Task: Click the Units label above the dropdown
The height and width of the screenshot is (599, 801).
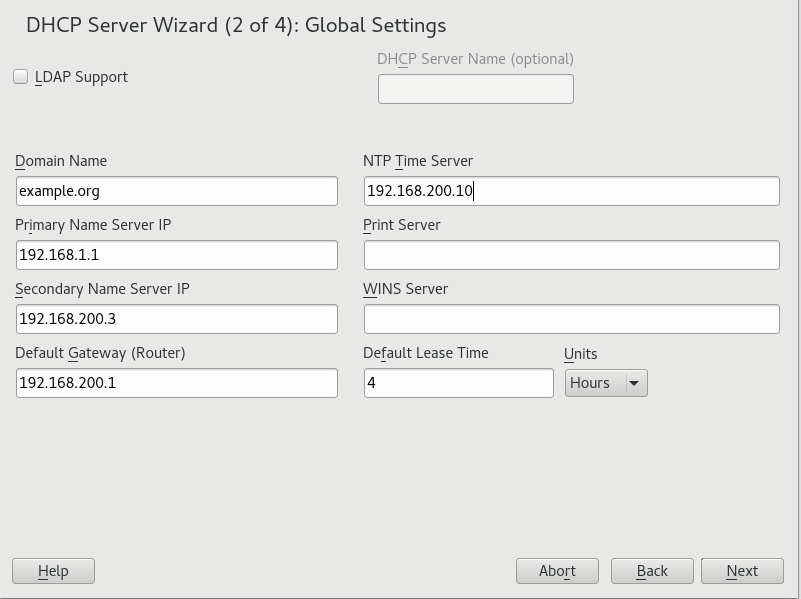Action: click(580, 354)
